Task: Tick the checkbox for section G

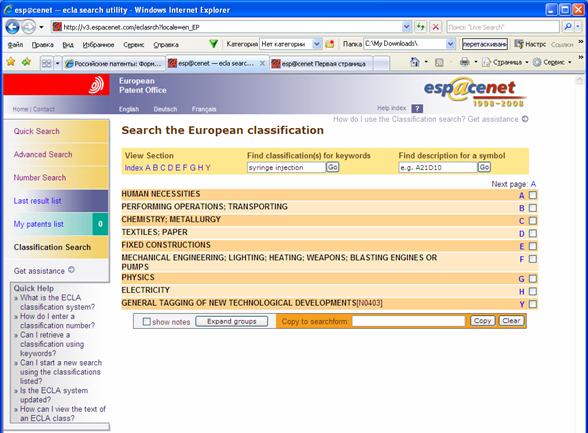Action: coord(532,279)
